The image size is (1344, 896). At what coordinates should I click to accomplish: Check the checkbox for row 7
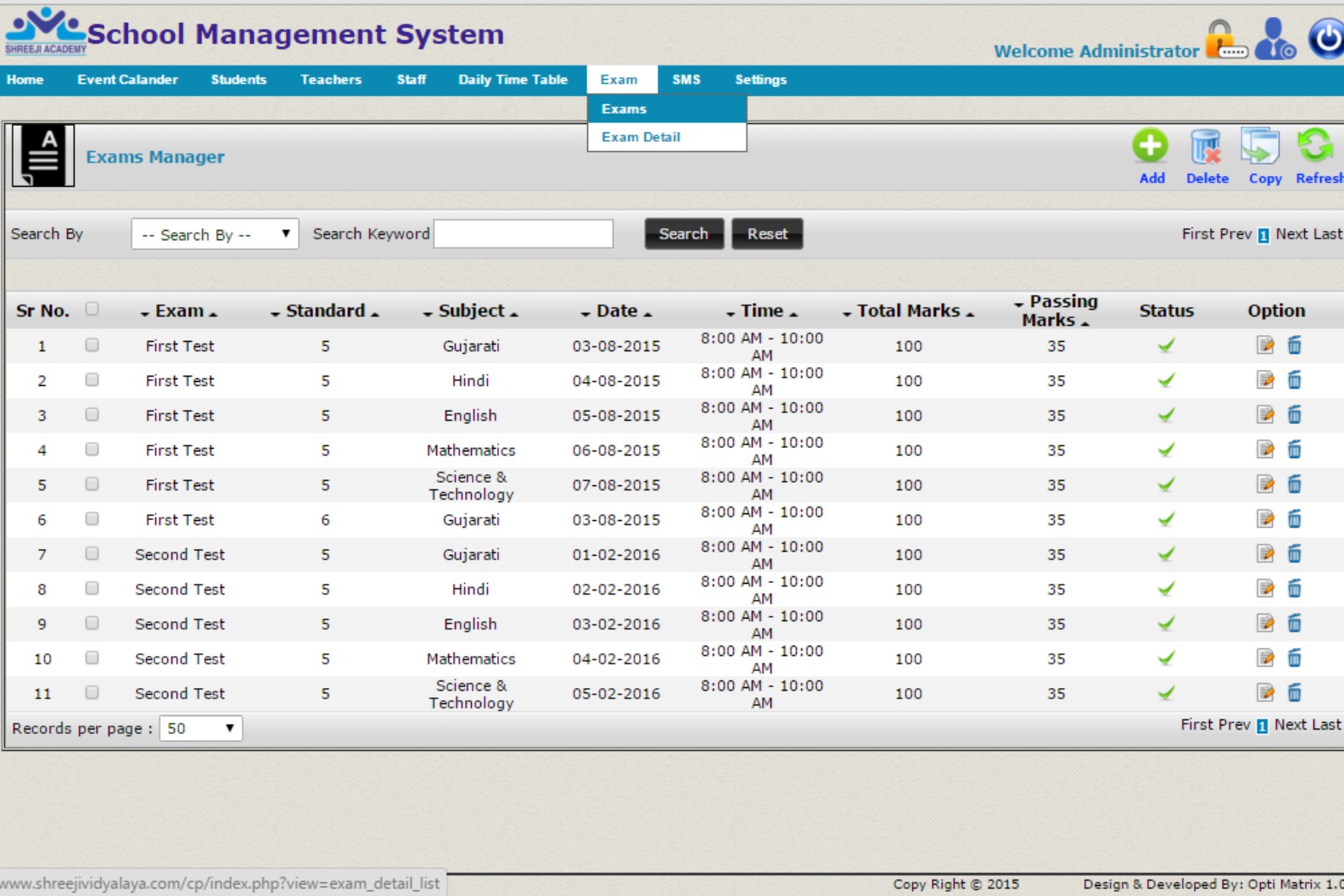click(92, 553)
